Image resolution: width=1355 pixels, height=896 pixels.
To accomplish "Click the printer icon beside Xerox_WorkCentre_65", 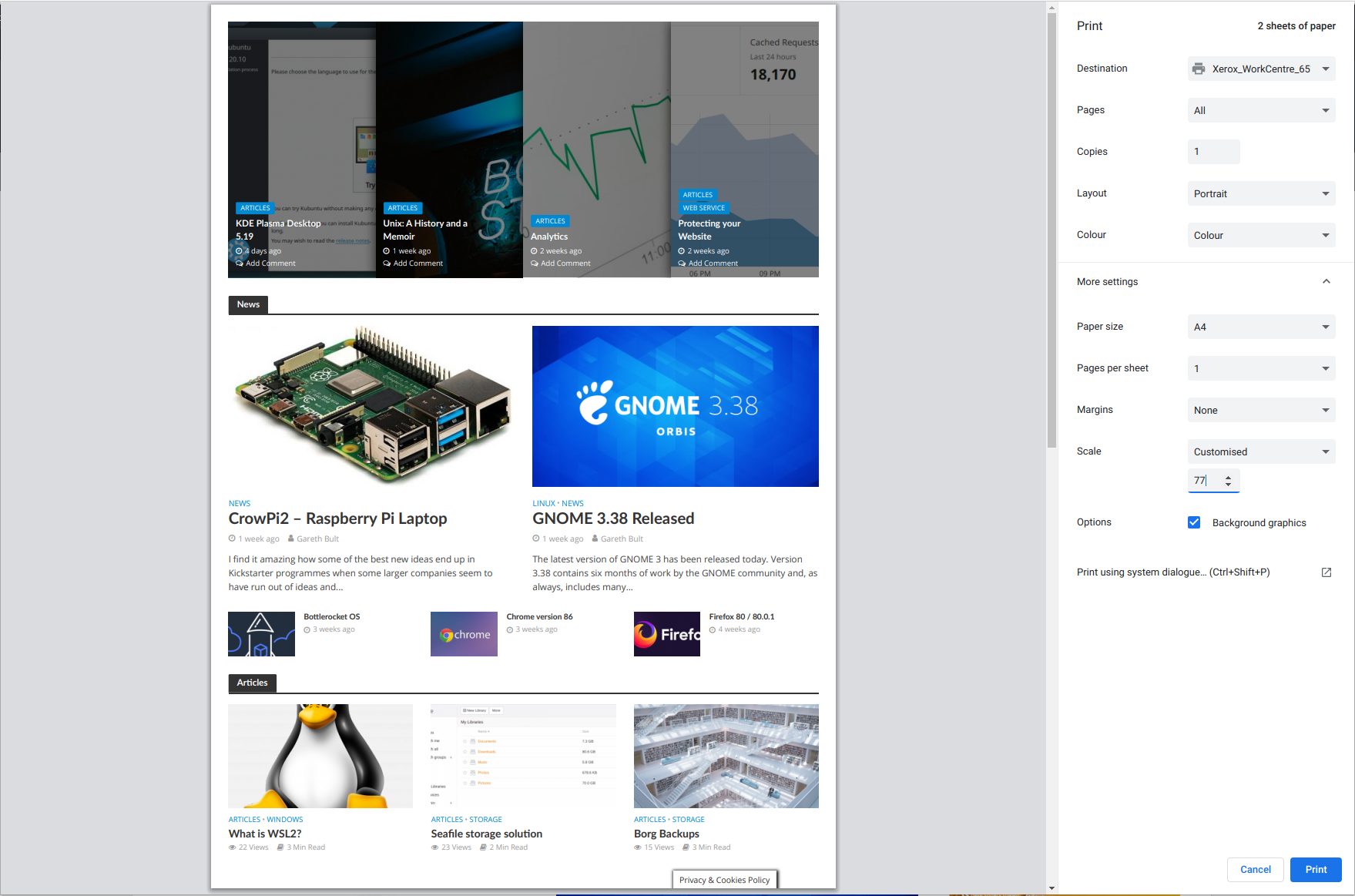I will 1199,69.
